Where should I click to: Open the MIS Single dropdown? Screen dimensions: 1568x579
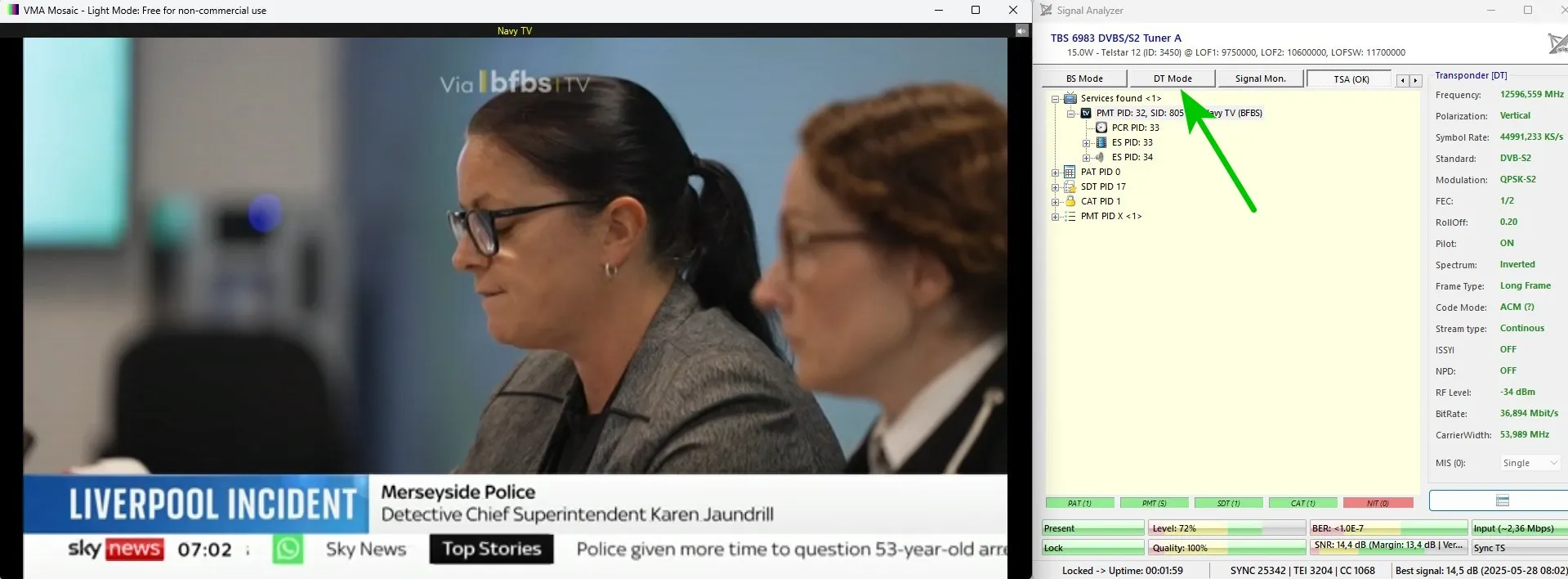(x=1530, y=463)
